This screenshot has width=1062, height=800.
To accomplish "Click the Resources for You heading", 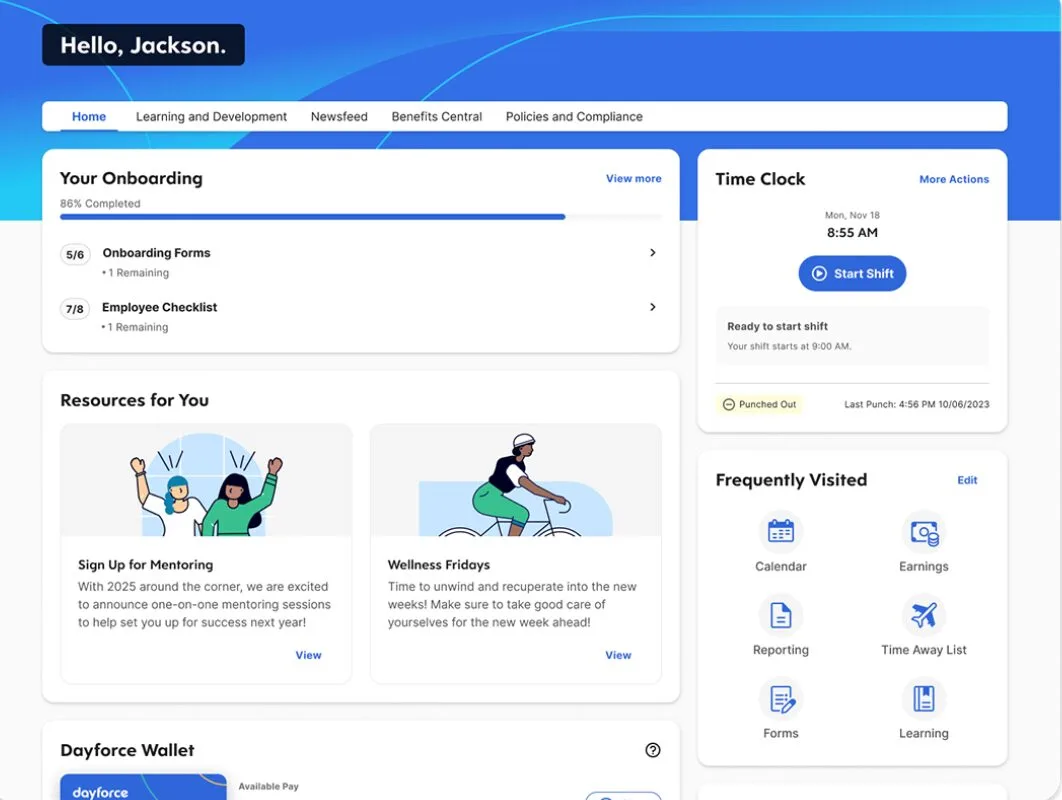I will coord(135,400).
